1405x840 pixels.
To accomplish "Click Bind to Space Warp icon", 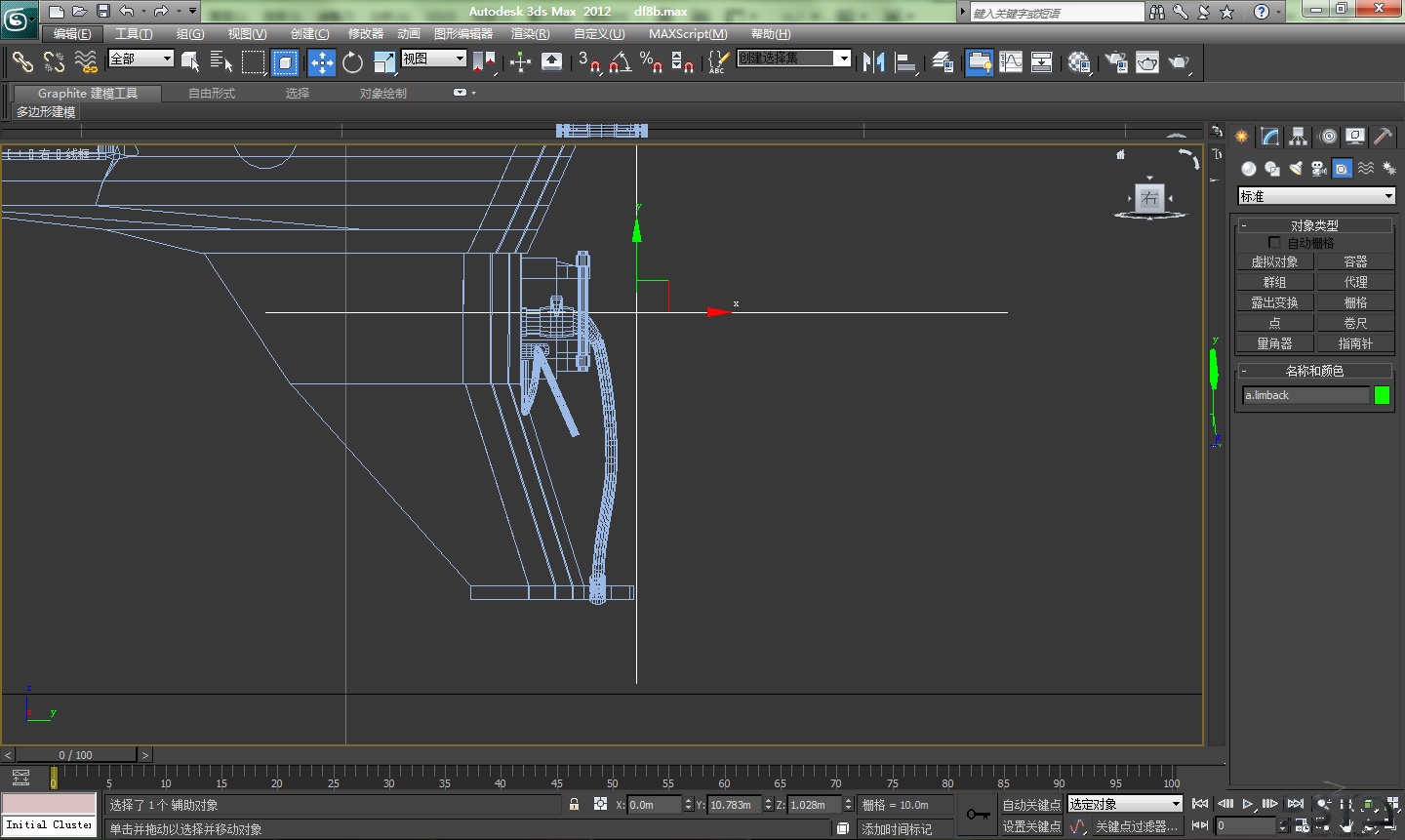I will [86, 62].
